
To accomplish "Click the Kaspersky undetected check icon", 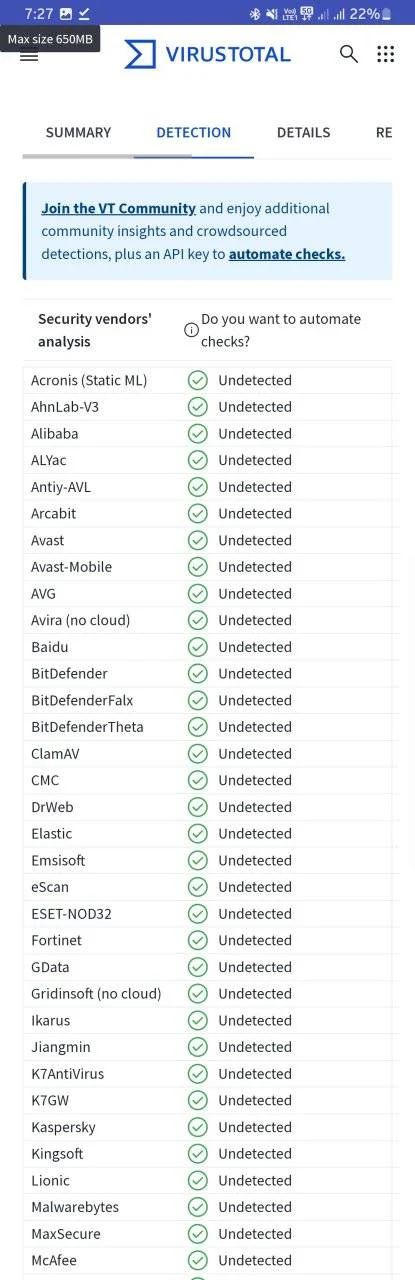I will pos(198,1127).
